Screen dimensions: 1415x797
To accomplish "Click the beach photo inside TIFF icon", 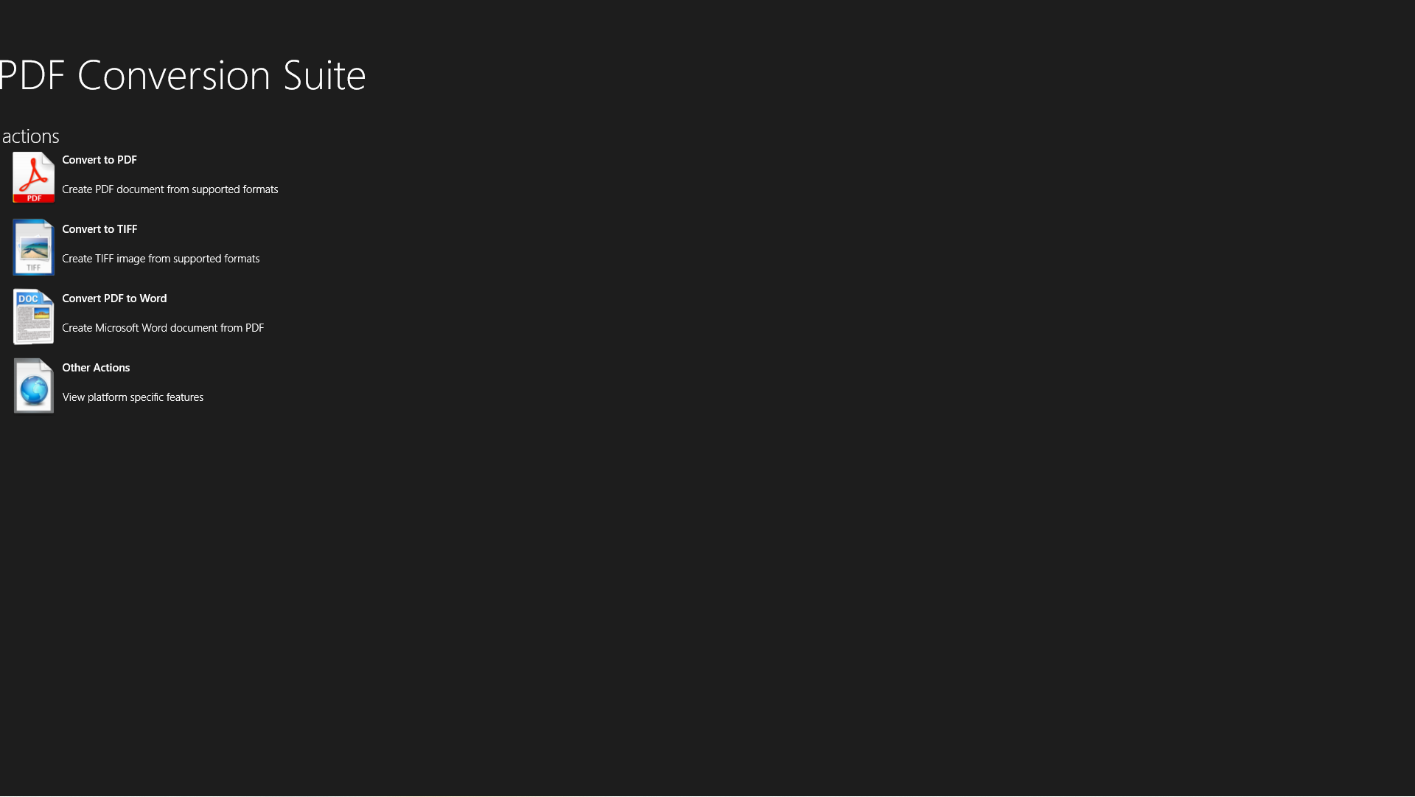I will coord(34,246).
